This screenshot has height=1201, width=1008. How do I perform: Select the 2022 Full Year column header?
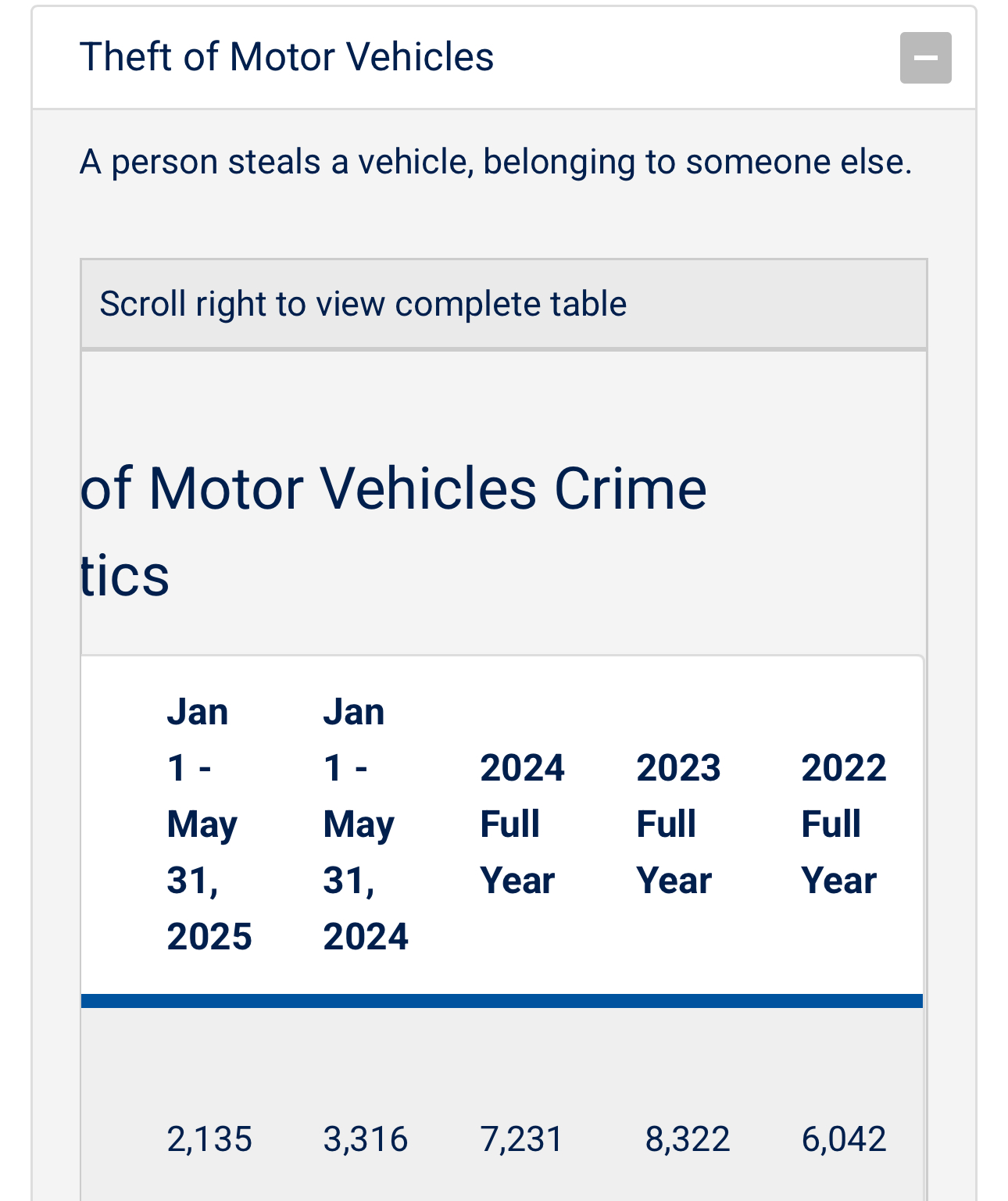[844, 824]
